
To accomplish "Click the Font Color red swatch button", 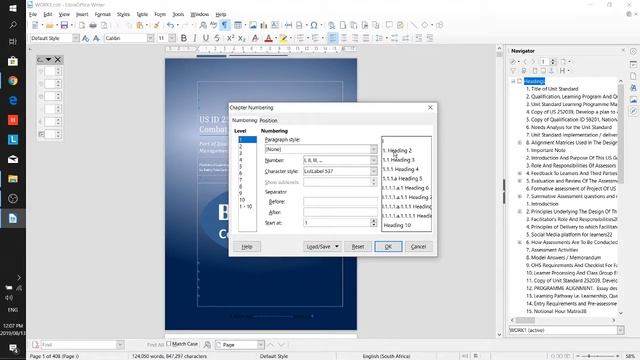I will point(268,38).
